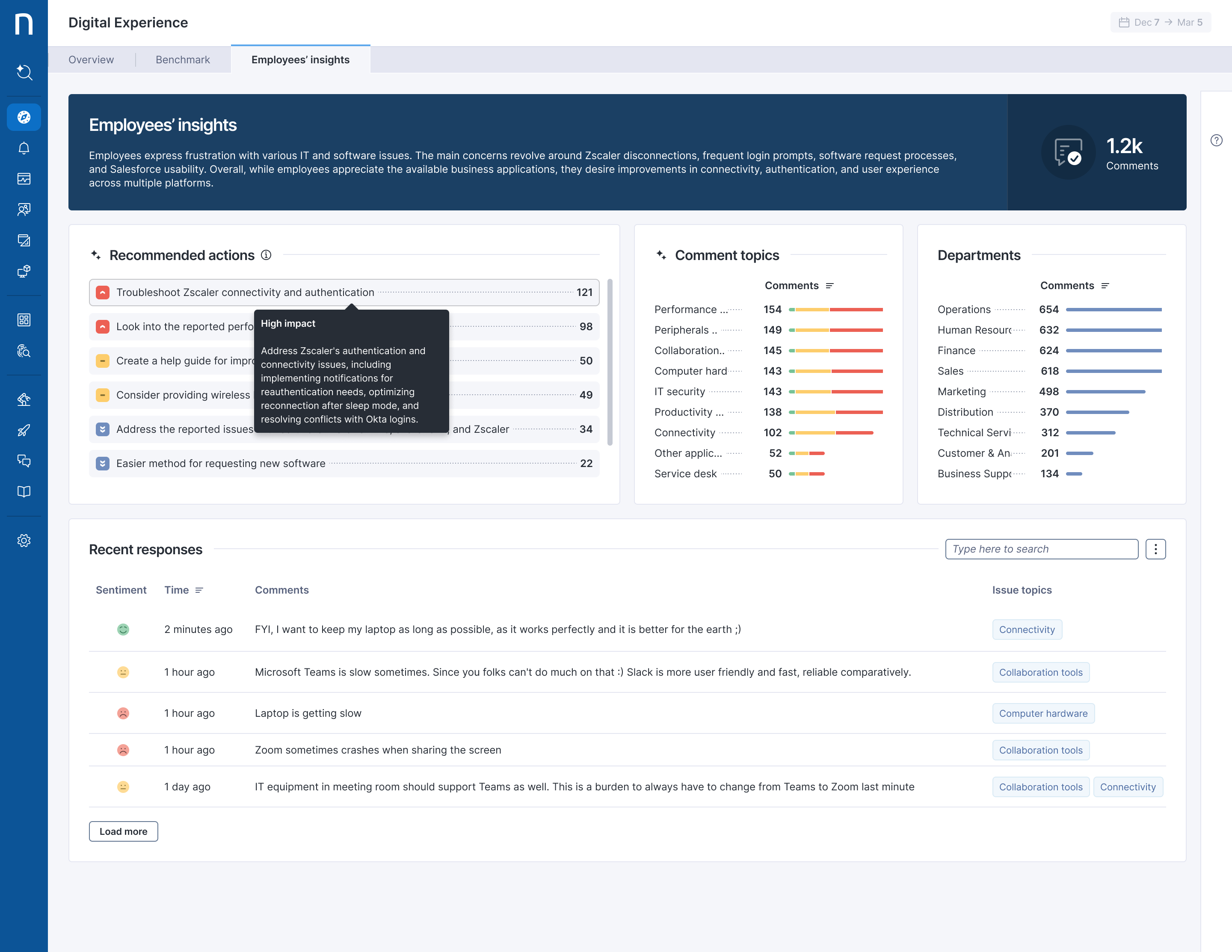Click the Load more button
The height and width of the screenshot is (952, 1232).
tap(123, 831)
